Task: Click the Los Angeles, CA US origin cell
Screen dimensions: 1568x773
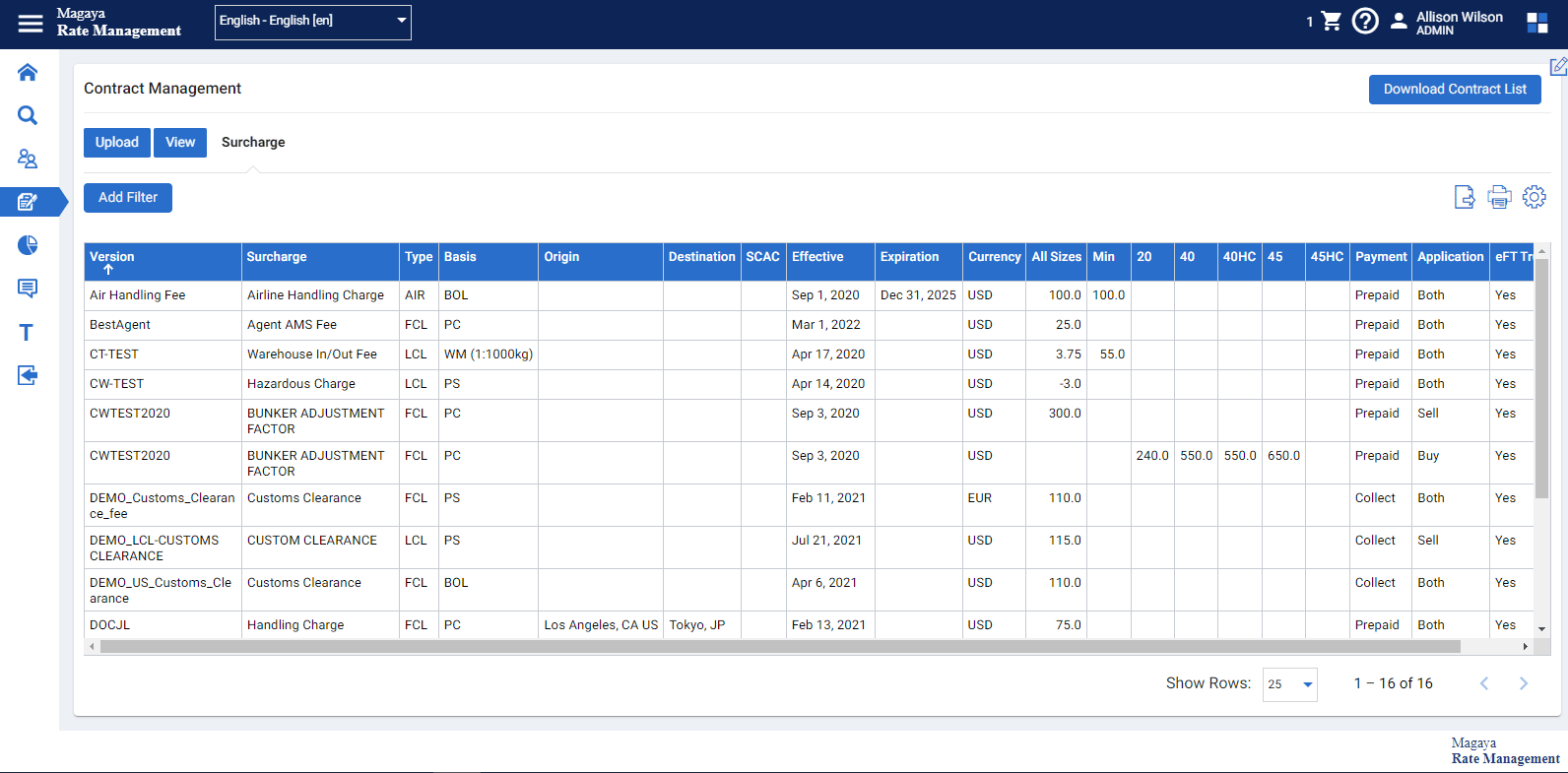Action: coord(601,625)
